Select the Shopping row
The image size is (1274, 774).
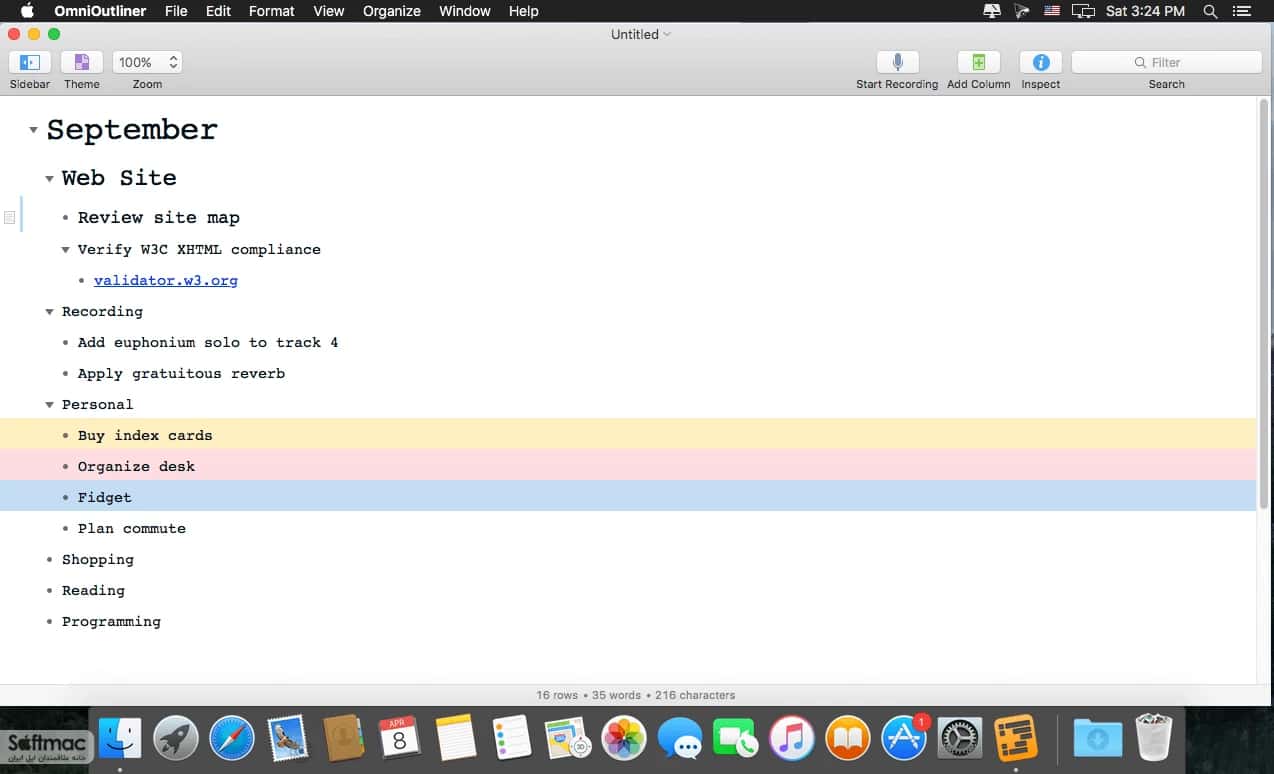628,559
